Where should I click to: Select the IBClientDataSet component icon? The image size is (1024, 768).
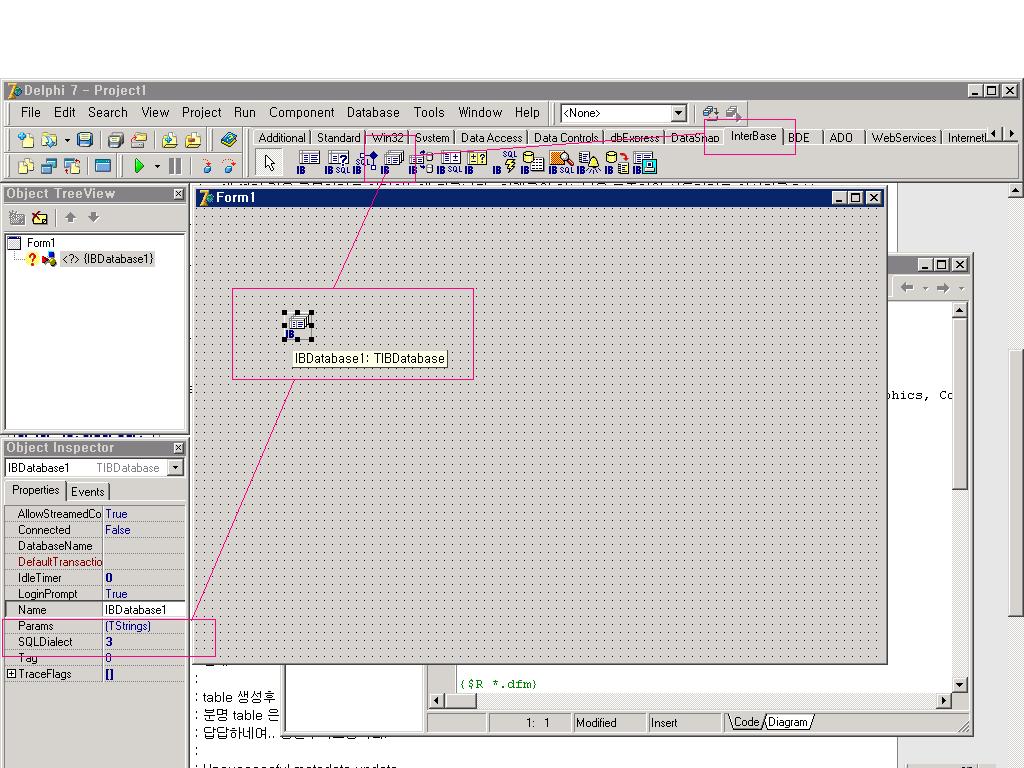click(x=645, y=163)
